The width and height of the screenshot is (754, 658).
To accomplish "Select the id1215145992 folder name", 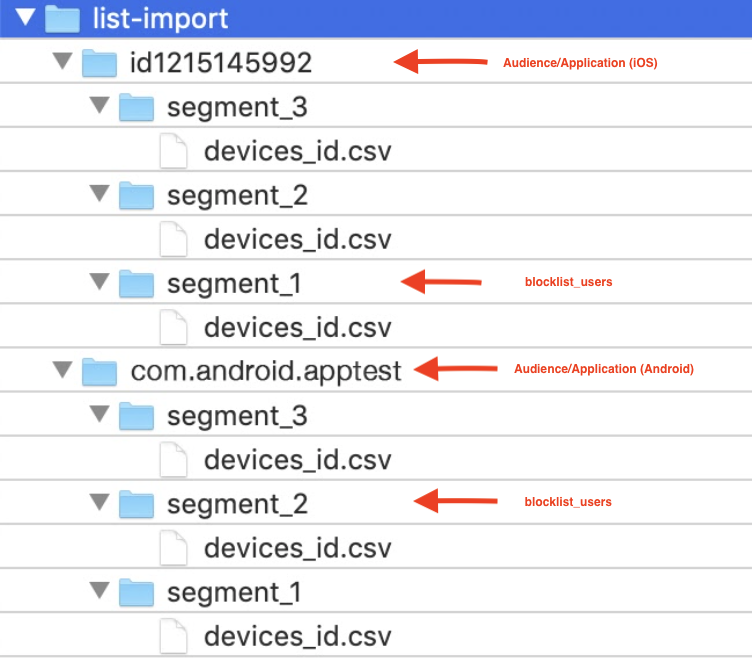I will click(221, 63).
